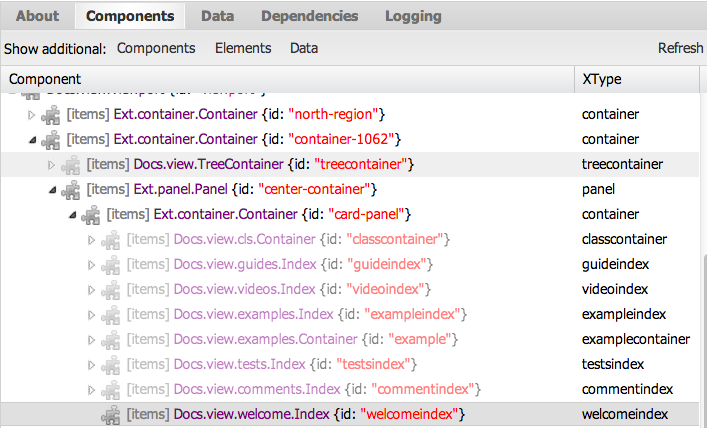The height and width of the screenshot is (428, 707).
Task: Click the 'examplecontainer' xtype cell
Action: pos(636,340)
